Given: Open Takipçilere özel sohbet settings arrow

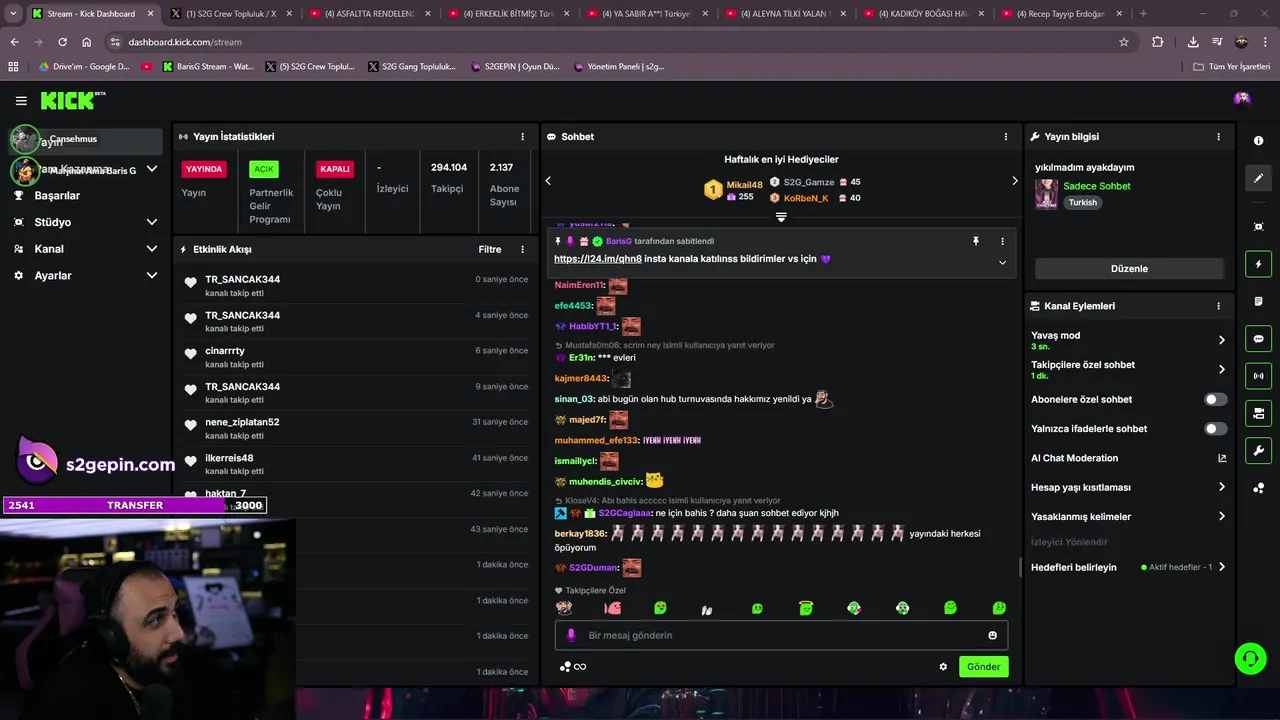Looking at the screenshot, I should click(1221, 369).
